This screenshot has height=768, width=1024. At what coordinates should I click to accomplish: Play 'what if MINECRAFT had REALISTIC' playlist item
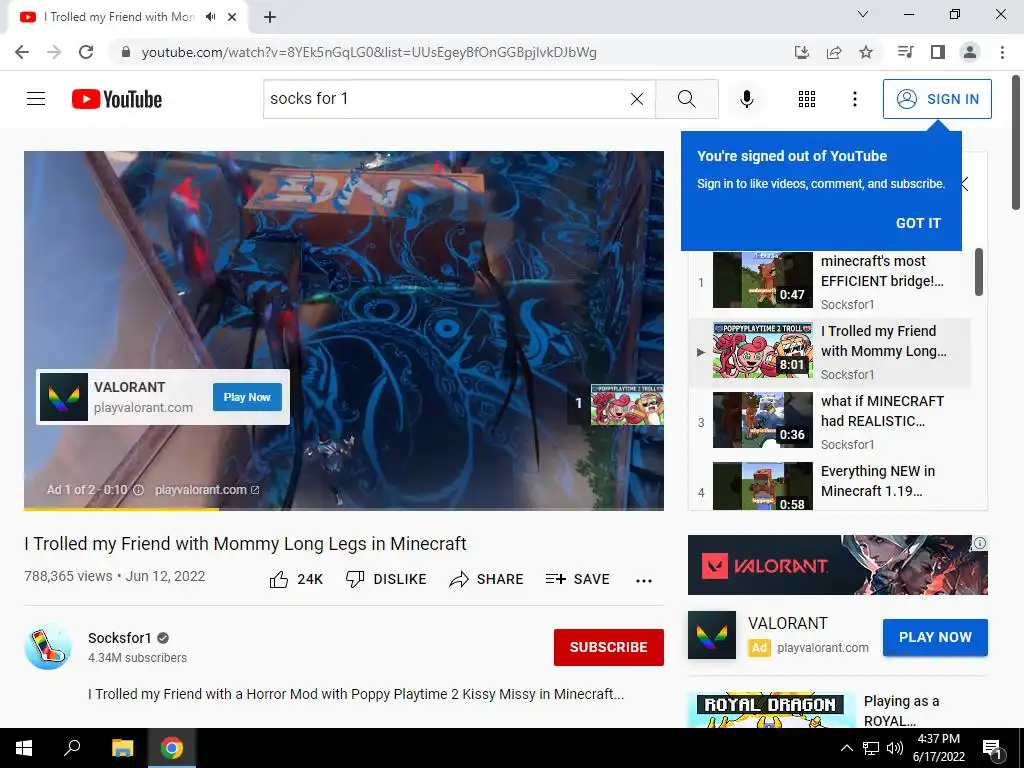coord(830,422)
